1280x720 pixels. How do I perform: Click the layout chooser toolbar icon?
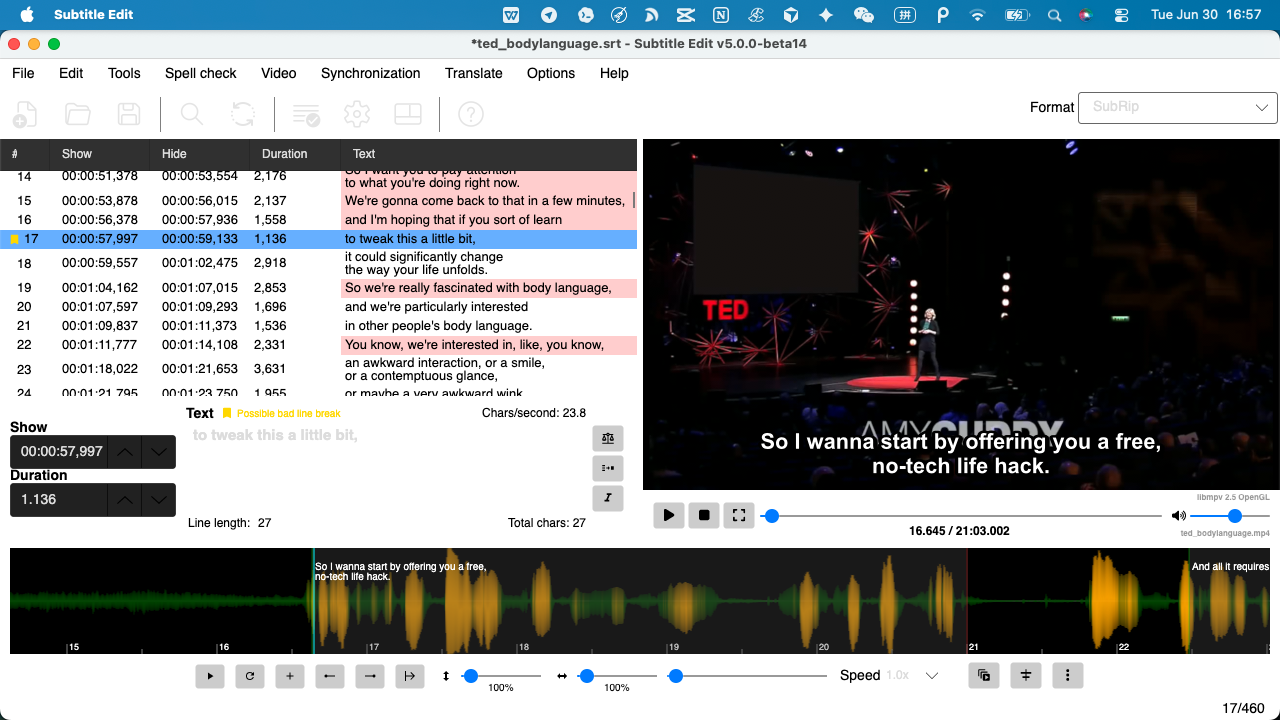coord(408,114)
